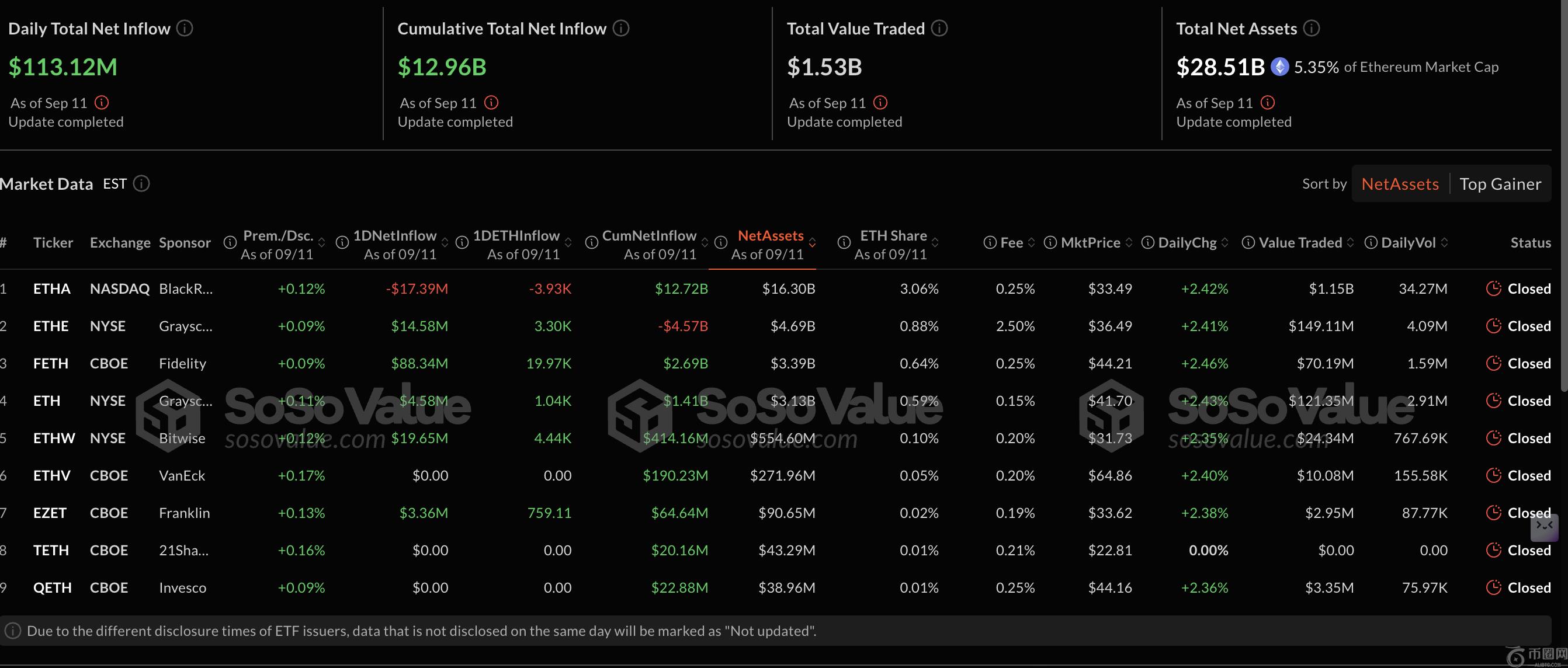The height and width of the screenshot is (668, 1568).
Task: Click info icon beside Daily Total Net Inflow
Action: (x=185, y=29)
